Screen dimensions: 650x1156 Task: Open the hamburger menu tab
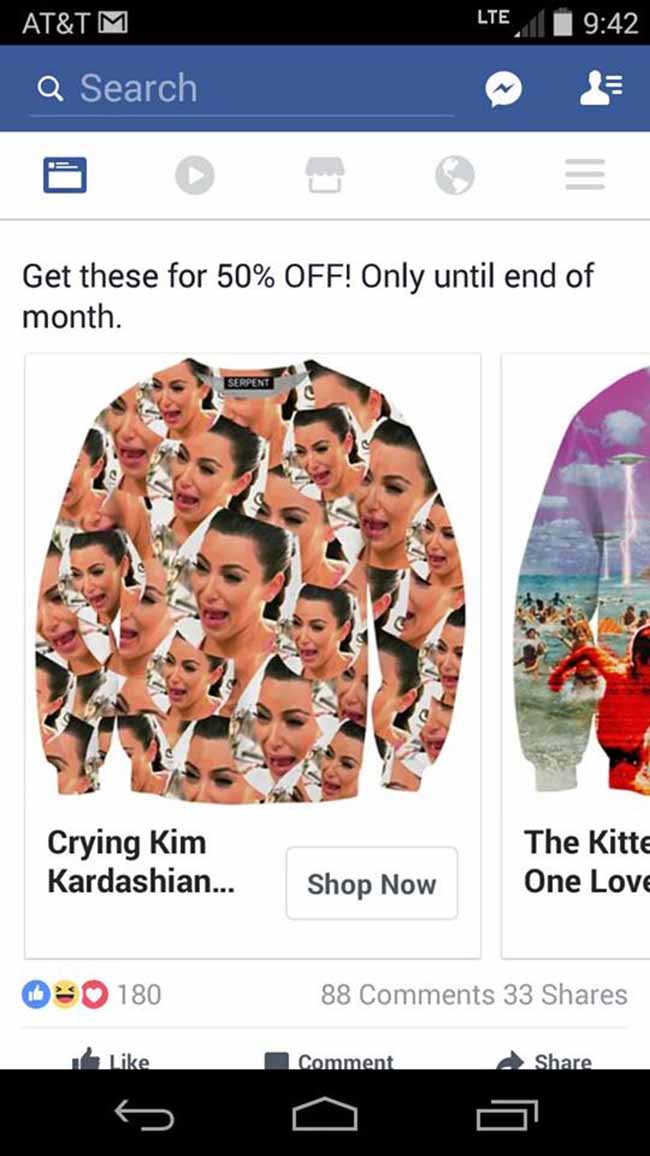tap(585, 175)
